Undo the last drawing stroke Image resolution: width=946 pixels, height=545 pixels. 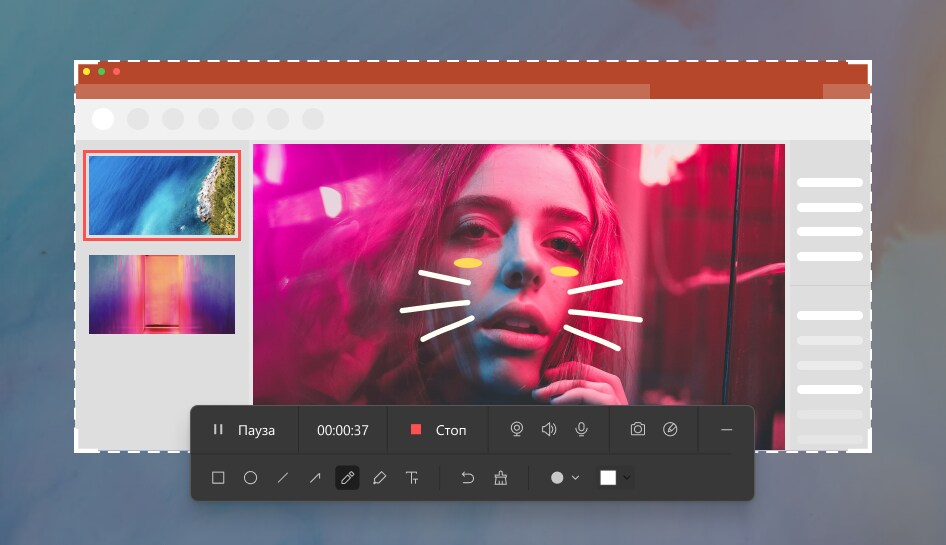tap(468, 478)
